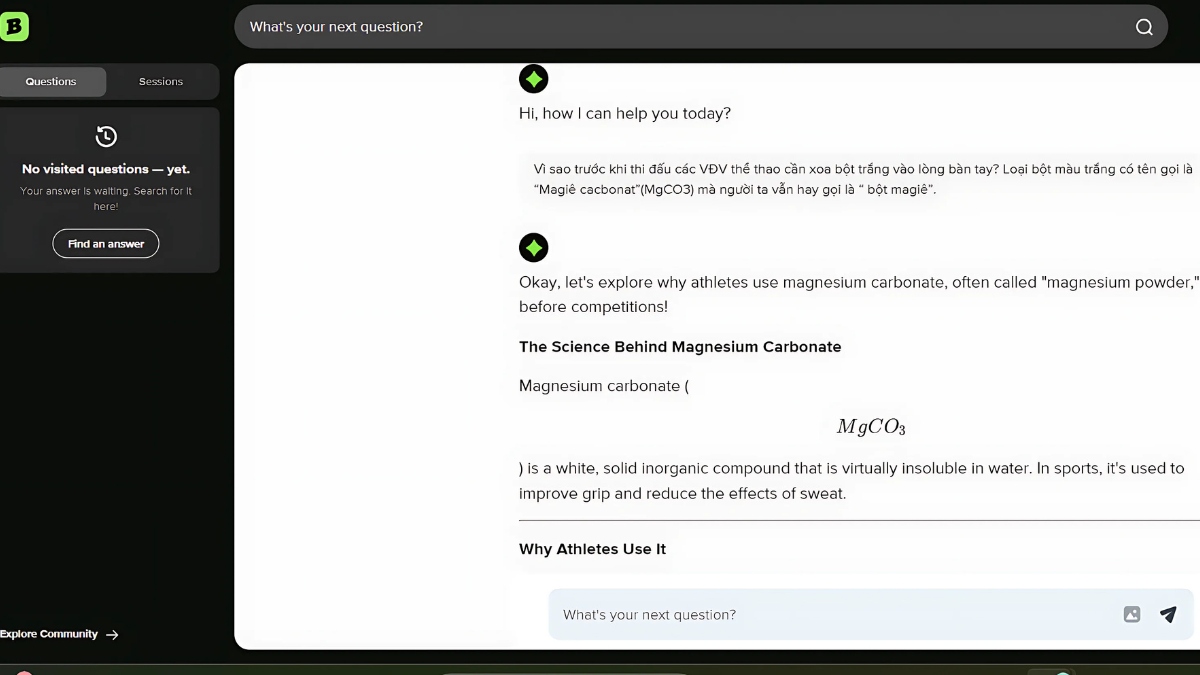Click the Why Athletes Use It heading
Screen dimensions: 1200x675
click(x=592, y=549)
